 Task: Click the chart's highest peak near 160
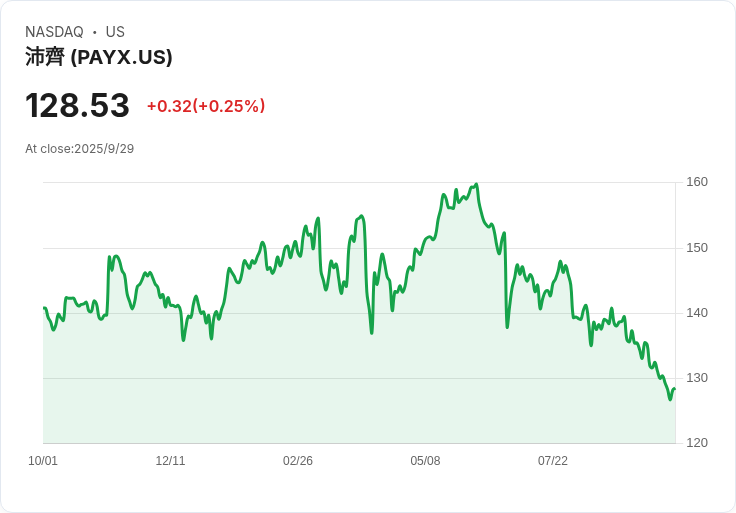[476, 184]
